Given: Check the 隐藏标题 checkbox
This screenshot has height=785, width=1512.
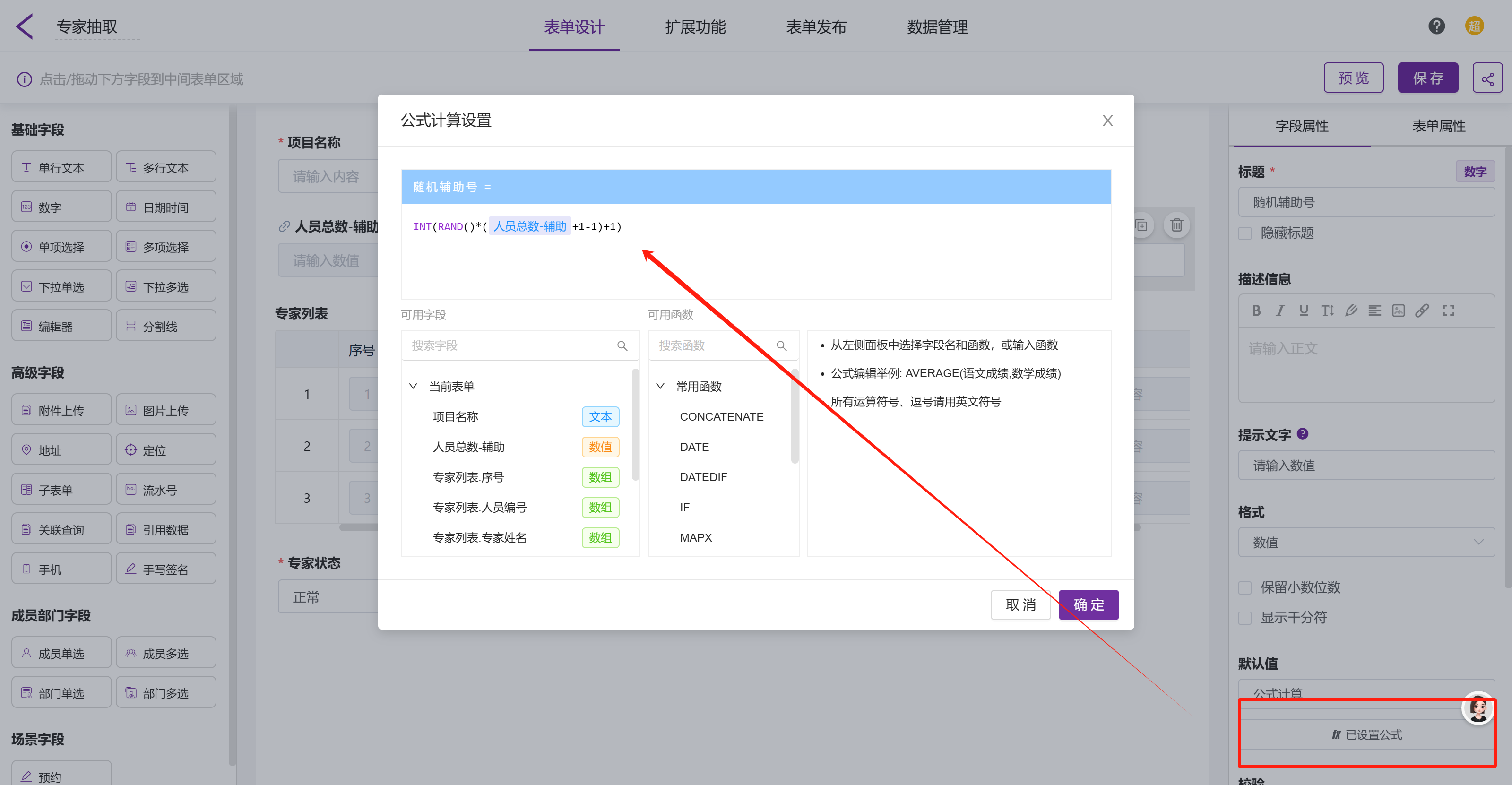Looking at the screenshot, I should (1245, 233).
